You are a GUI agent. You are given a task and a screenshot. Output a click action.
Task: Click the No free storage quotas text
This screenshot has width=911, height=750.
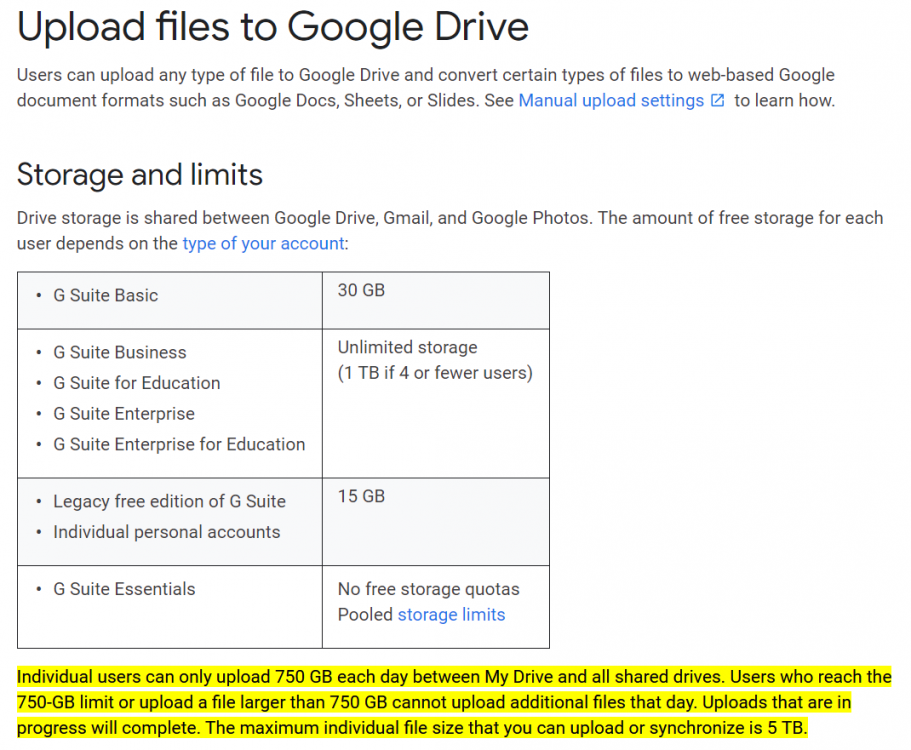[428, 589]
